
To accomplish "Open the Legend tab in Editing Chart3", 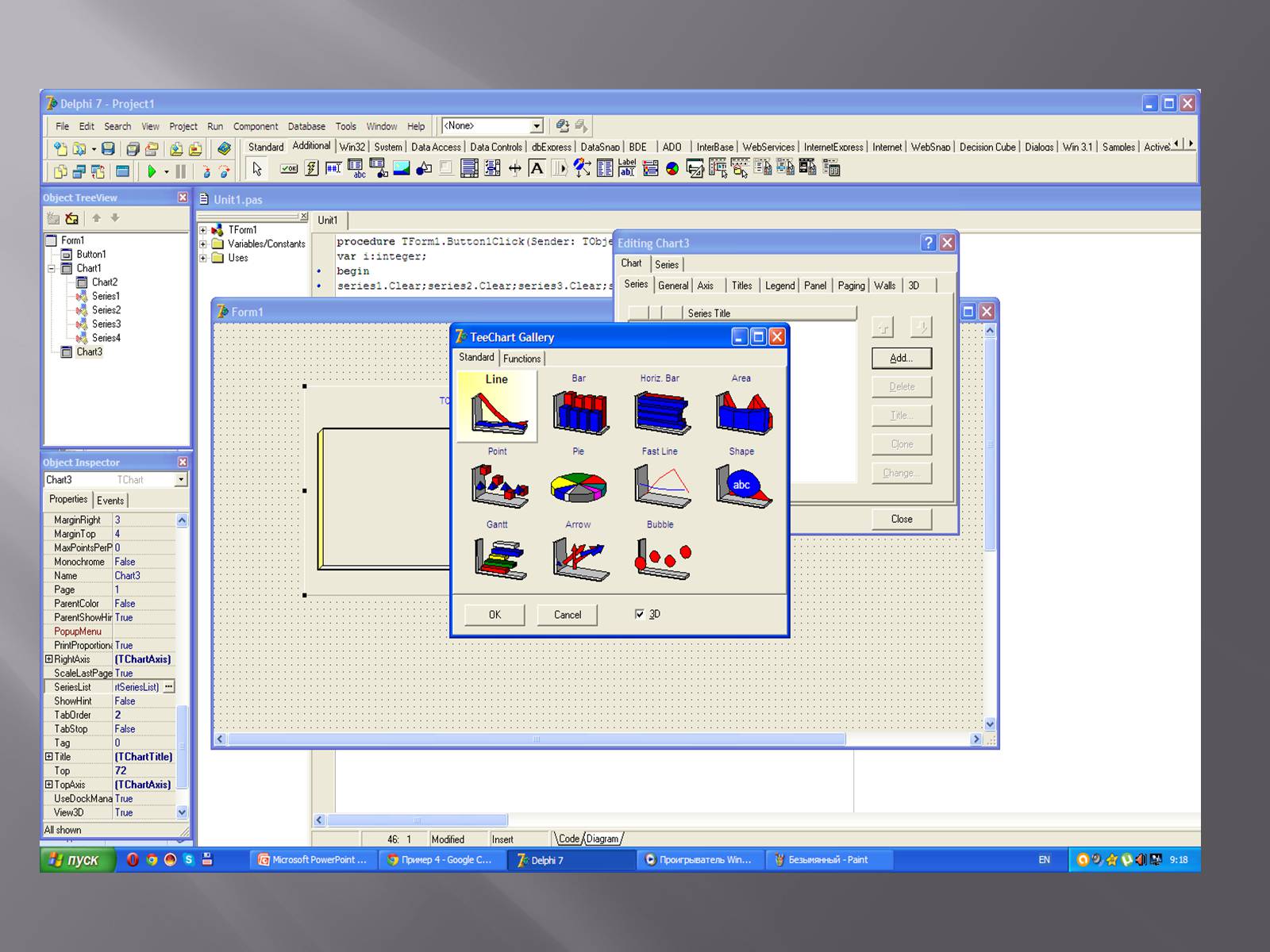I will tap(779, 286).
